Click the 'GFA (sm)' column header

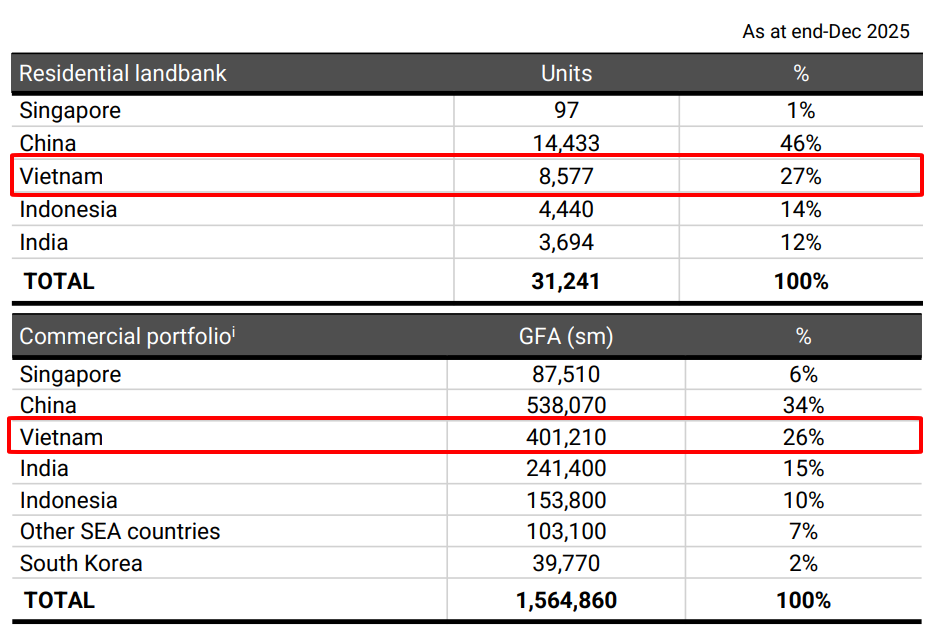pyautogui.click(x=566, y=336)
